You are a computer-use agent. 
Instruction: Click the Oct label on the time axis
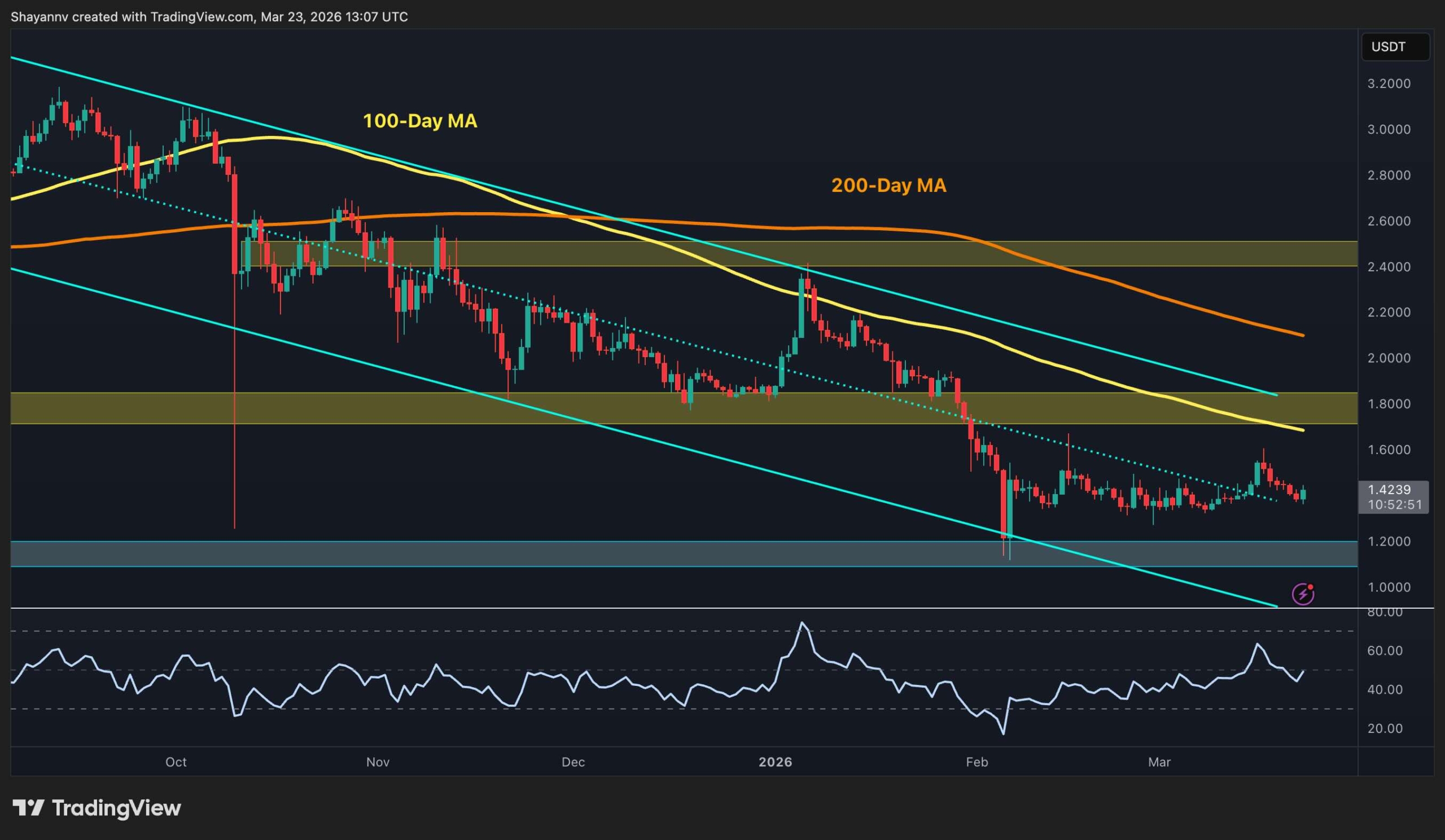coord(177,762)
